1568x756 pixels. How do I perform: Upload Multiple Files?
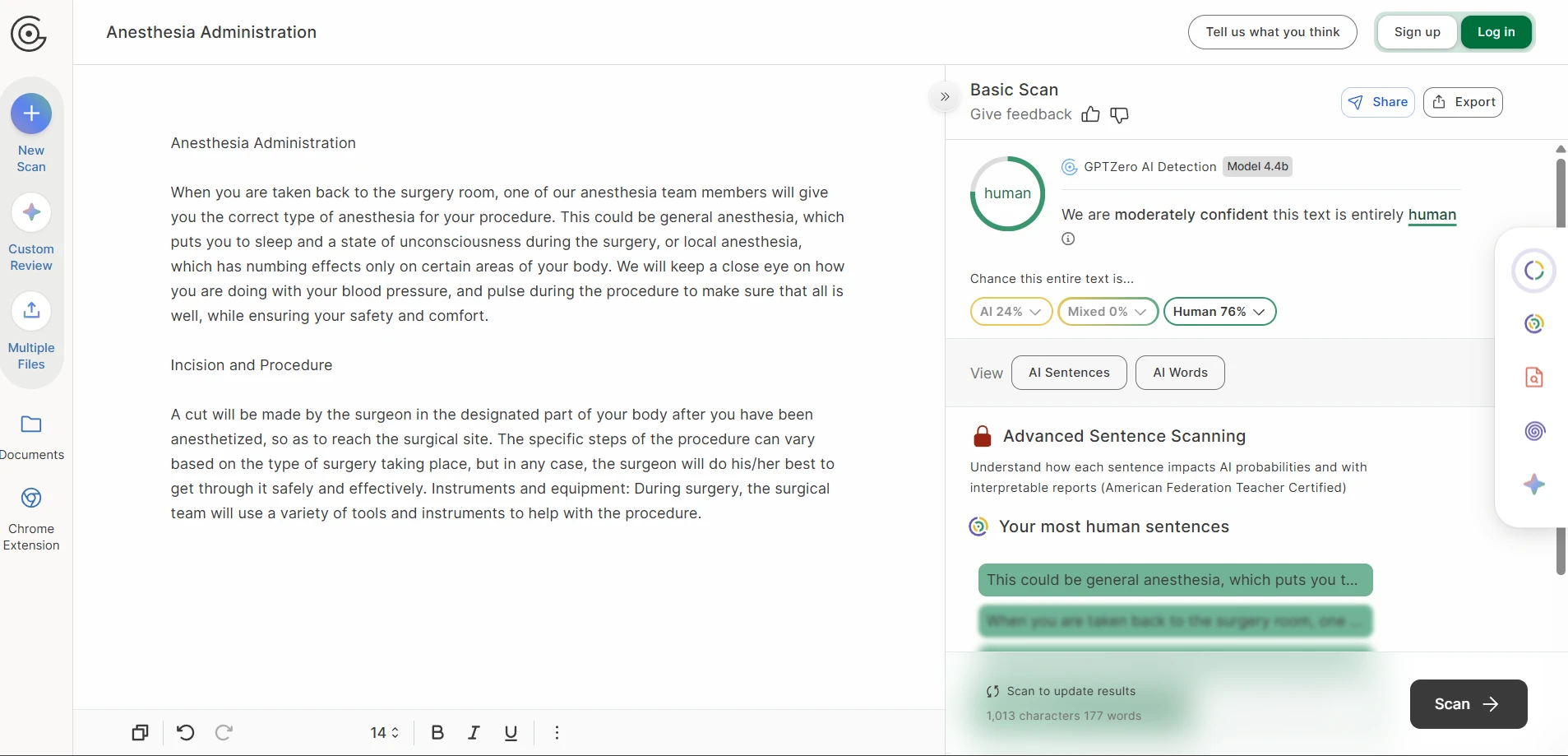point(31,331)
